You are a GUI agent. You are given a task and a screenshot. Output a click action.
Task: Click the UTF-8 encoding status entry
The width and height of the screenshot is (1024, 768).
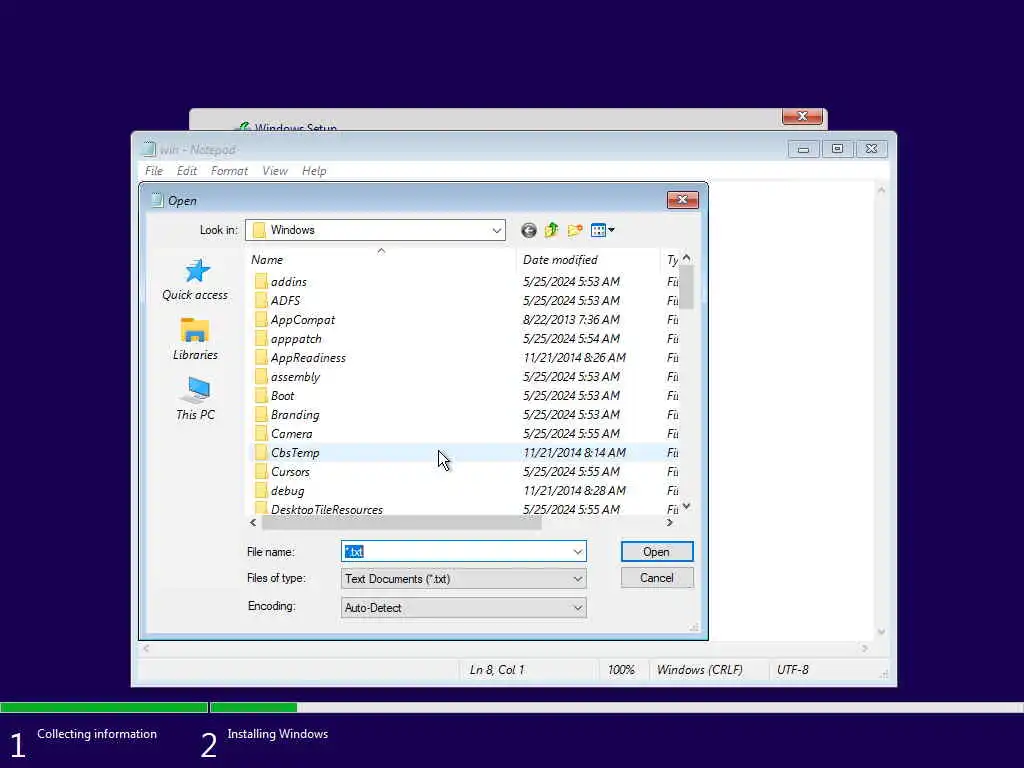pyautogui.click(x=793, y=670)
